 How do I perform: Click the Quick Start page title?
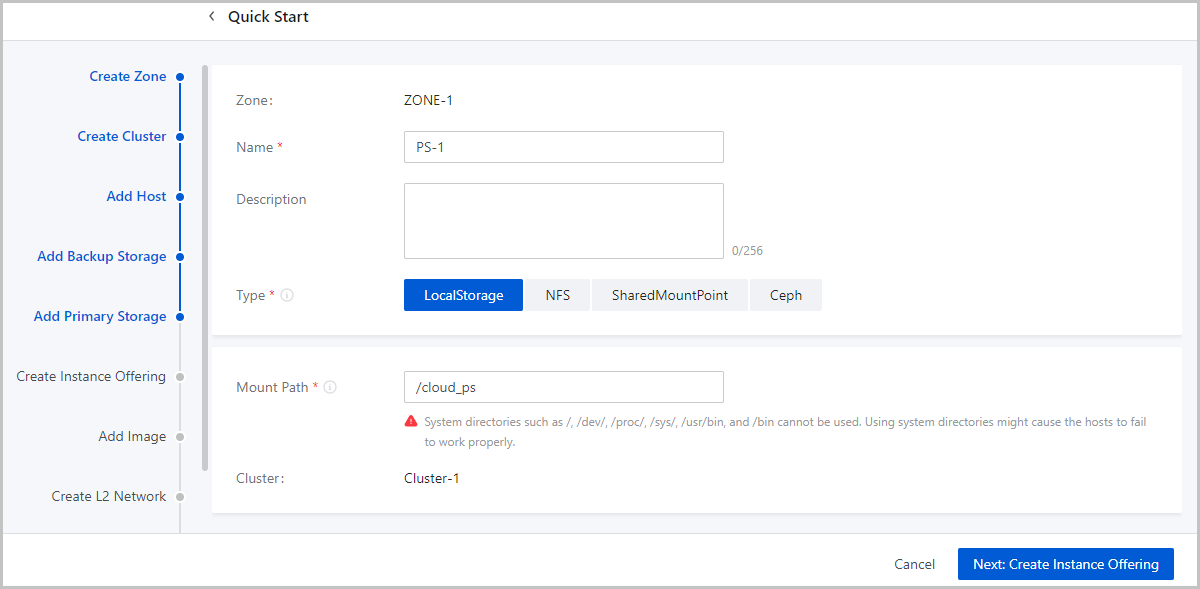tap(268, 16)
